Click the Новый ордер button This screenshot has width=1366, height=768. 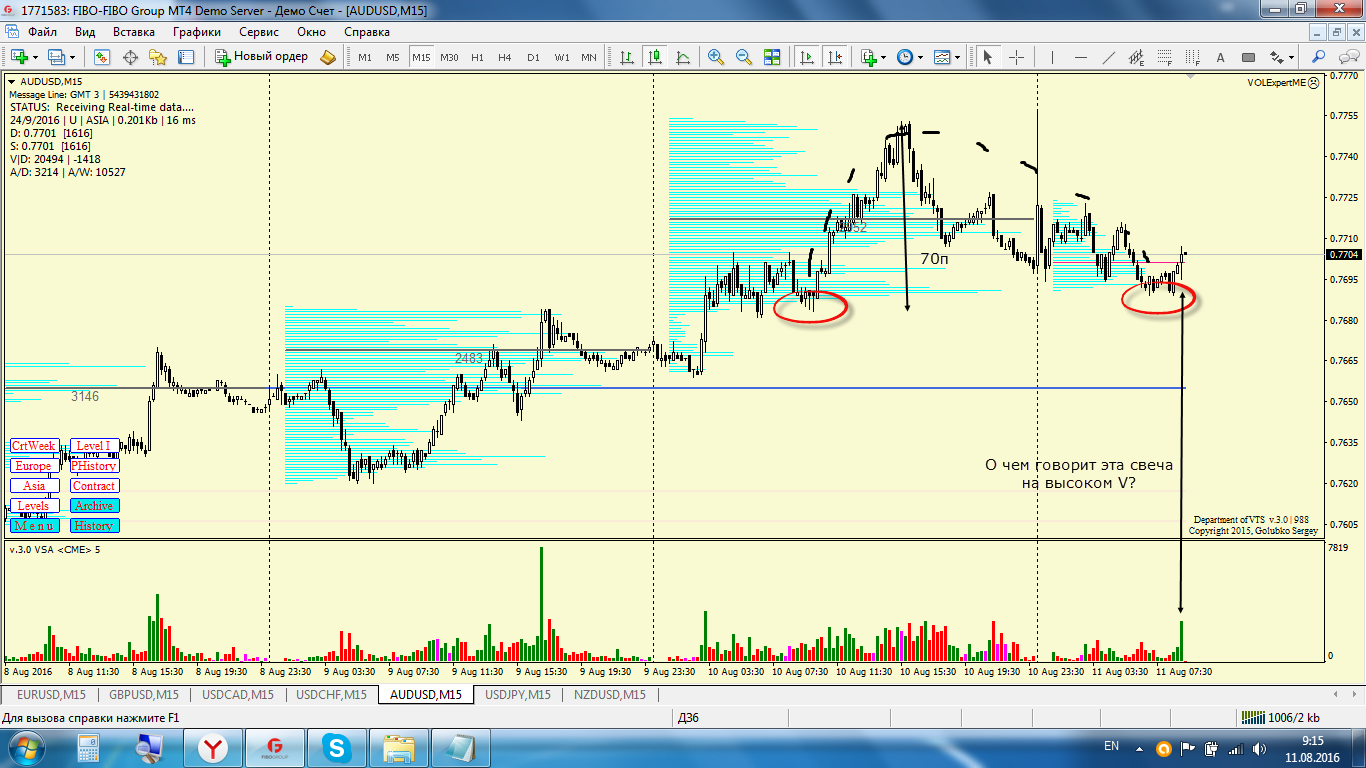pyautogui.click(x=261, y=57)
